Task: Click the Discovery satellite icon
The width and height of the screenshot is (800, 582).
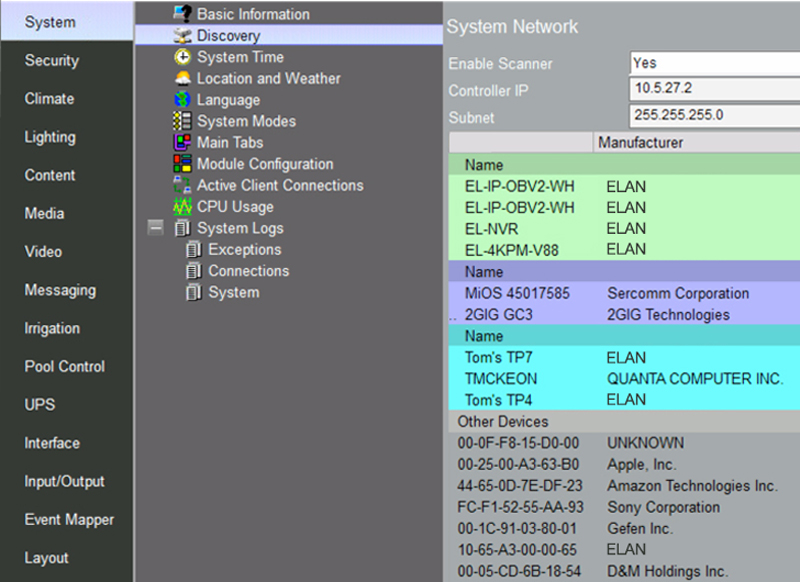Action: tap(183, 35)
